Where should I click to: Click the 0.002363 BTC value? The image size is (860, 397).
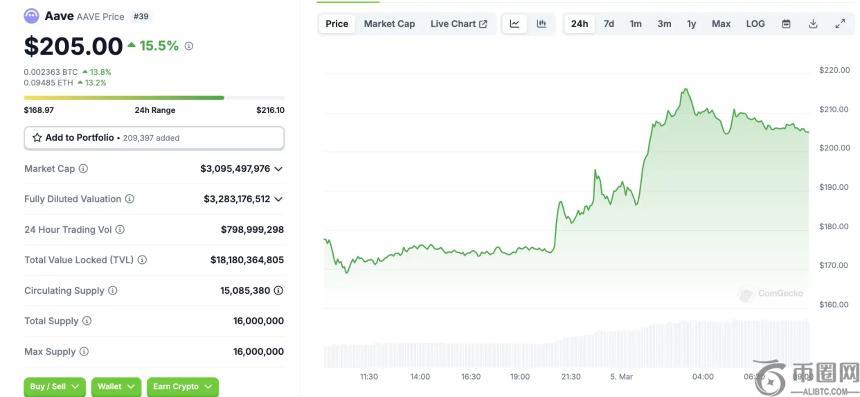click(x=50, y=72)
